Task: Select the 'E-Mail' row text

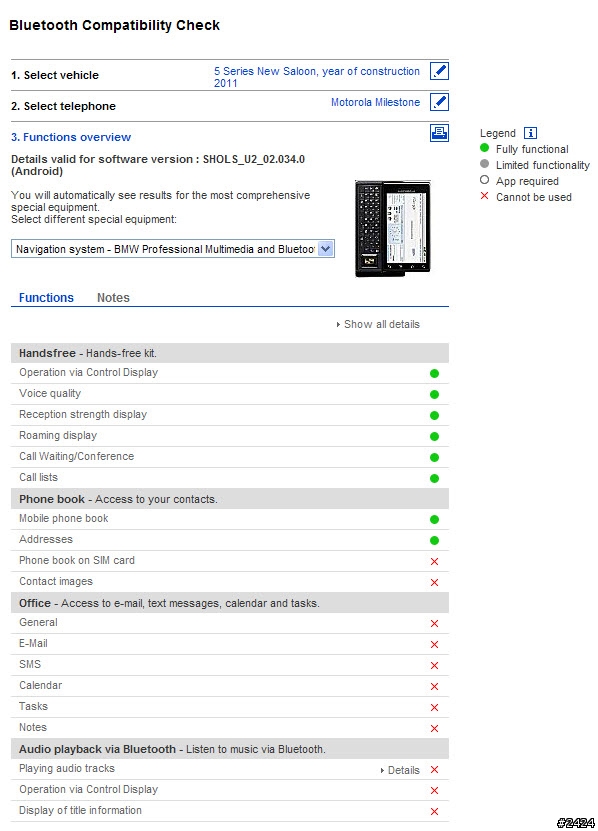Action: (33, 643)
